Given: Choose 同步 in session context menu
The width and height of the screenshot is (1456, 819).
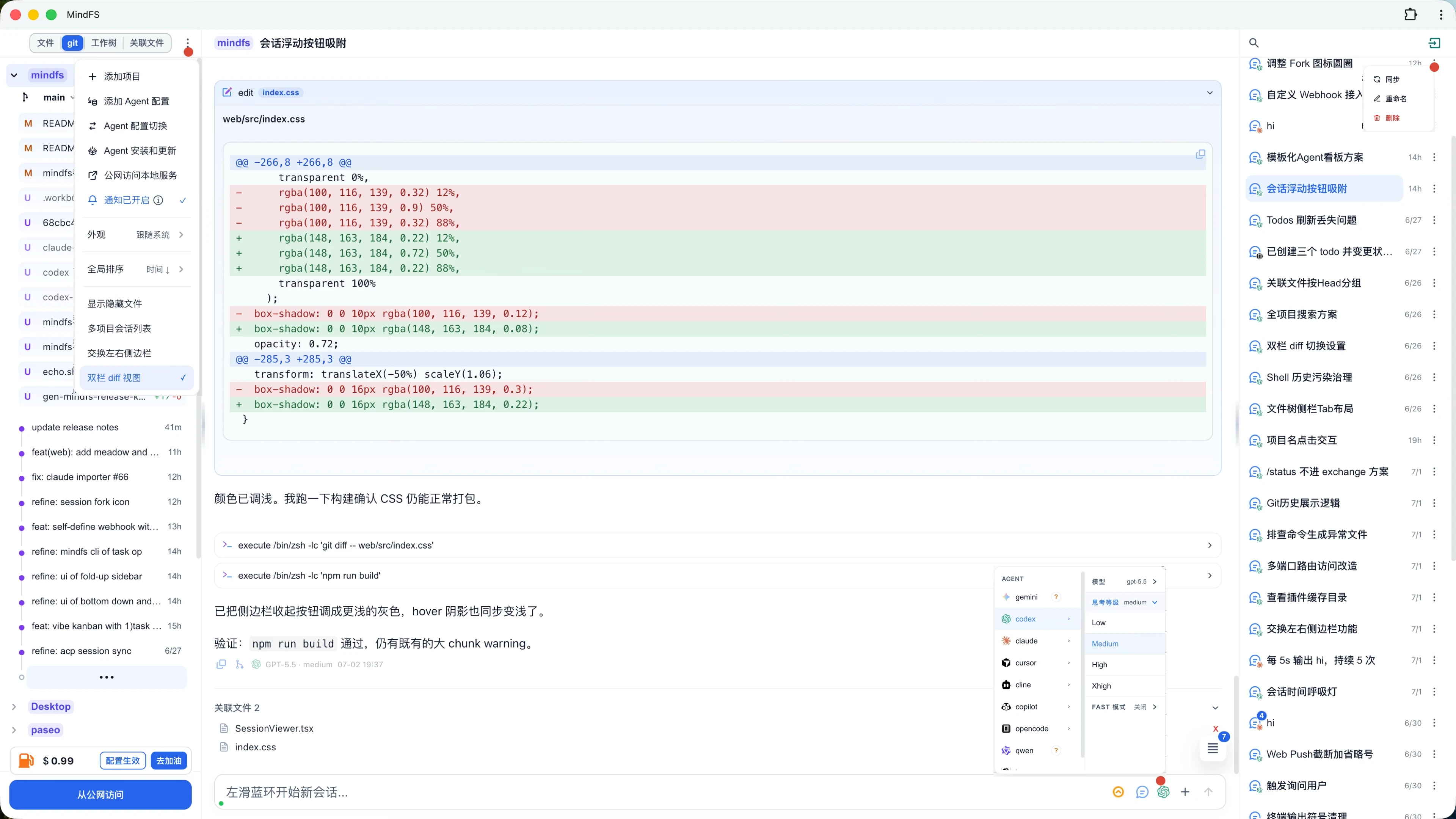Looking at the screenshot, I should click(1398, 79).
